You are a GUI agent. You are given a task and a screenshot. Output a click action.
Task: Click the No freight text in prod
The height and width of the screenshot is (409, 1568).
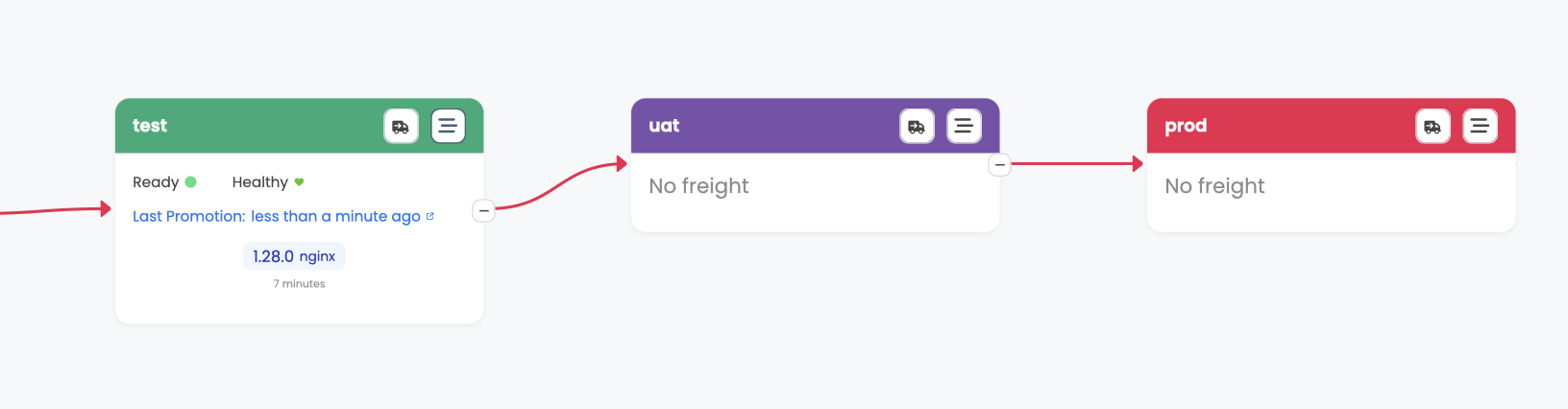point(1214,186)
